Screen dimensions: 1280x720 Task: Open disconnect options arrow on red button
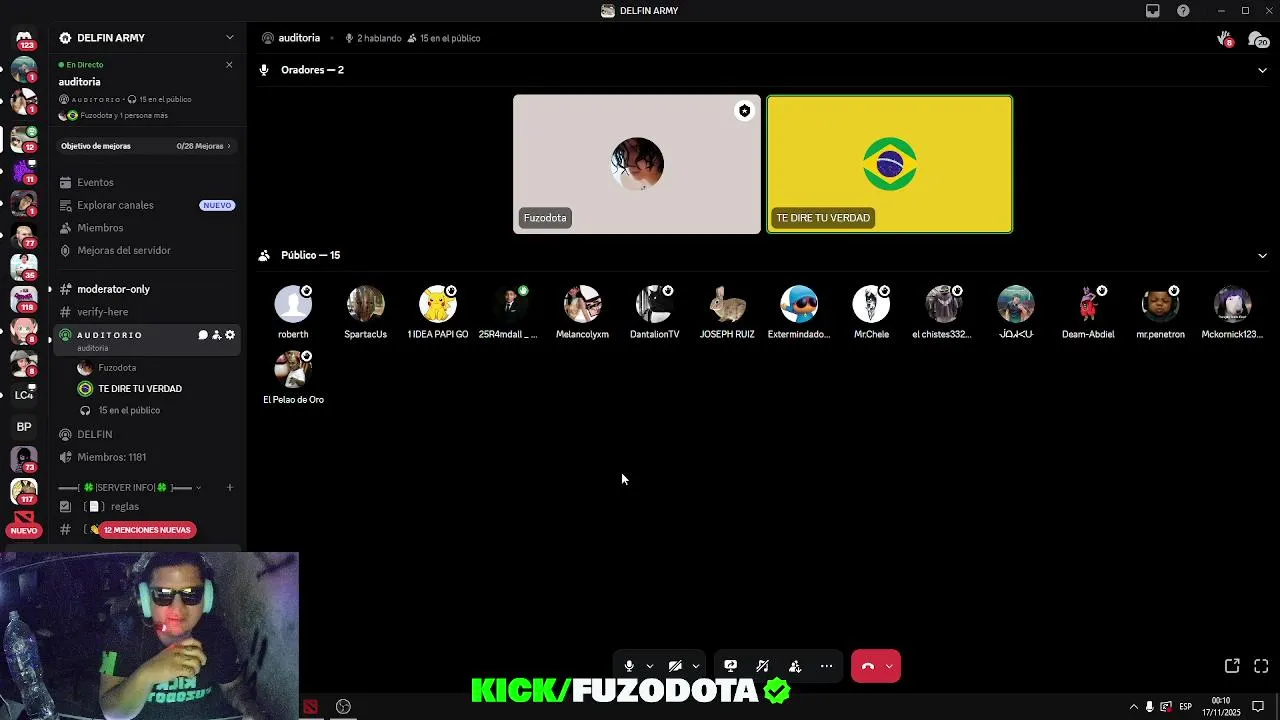pos(889,666)
